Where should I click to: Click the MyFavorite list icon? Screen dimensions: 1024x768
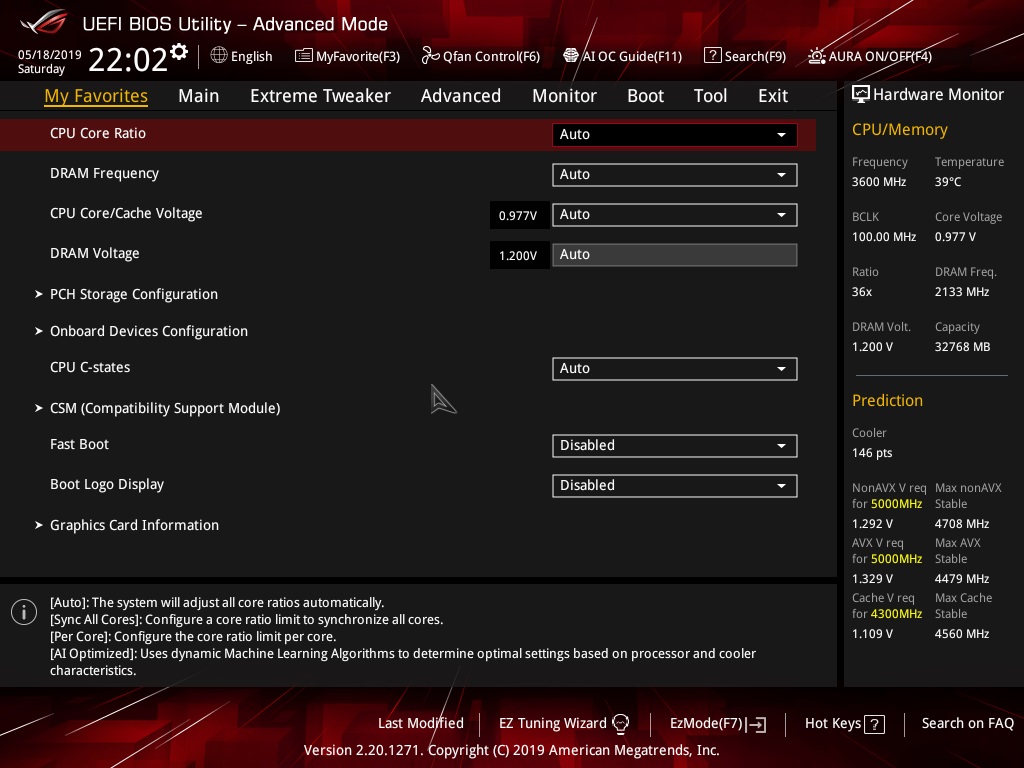[x=304, y=56]
